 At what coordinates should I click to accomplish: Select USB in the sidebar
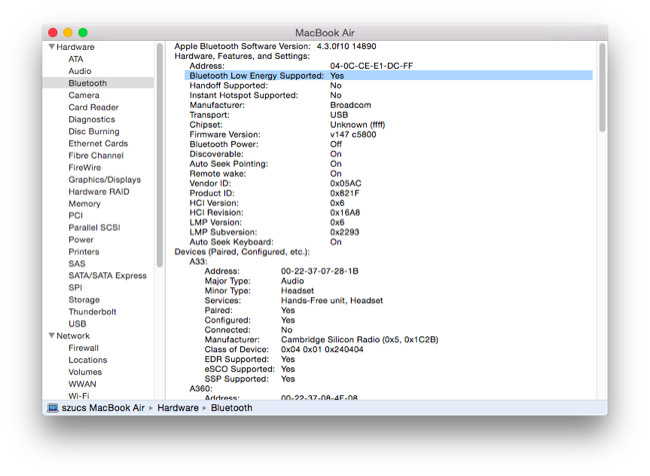[x=77, y=323]
